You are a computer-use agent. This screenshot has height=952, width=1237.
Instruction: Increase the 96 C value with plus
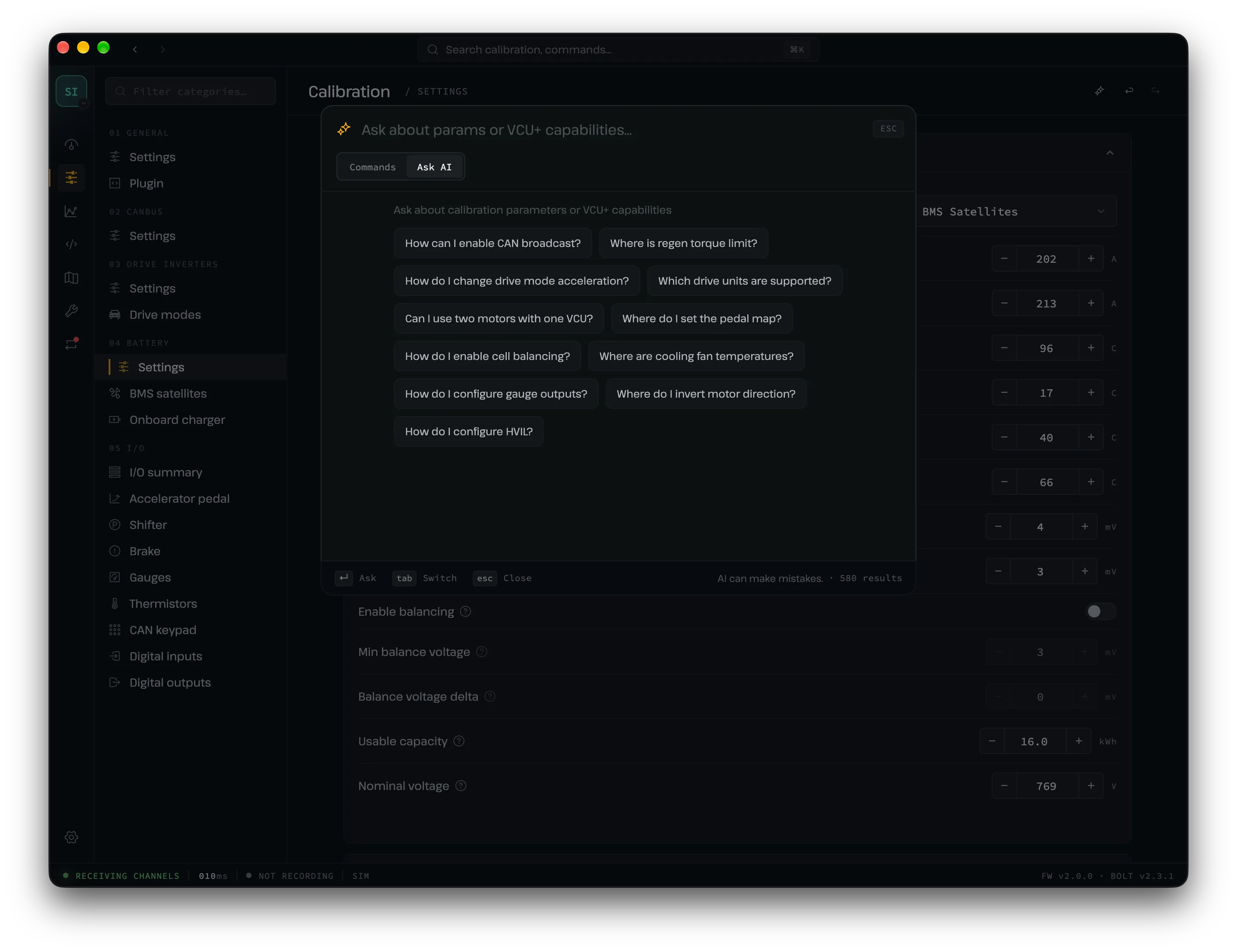click(x=1091, y=348)
